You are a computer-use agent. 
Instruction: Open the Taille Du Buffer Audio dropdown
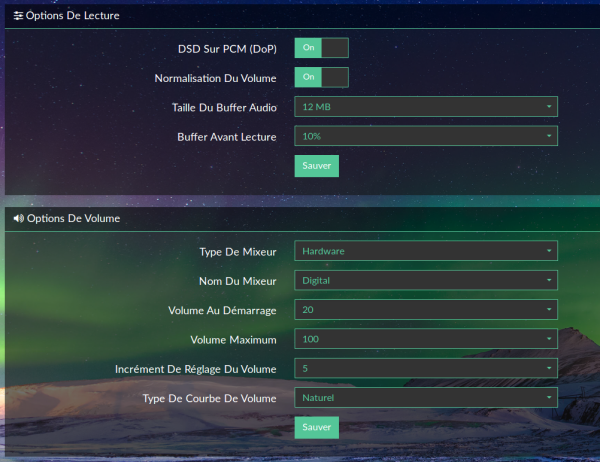426,107
